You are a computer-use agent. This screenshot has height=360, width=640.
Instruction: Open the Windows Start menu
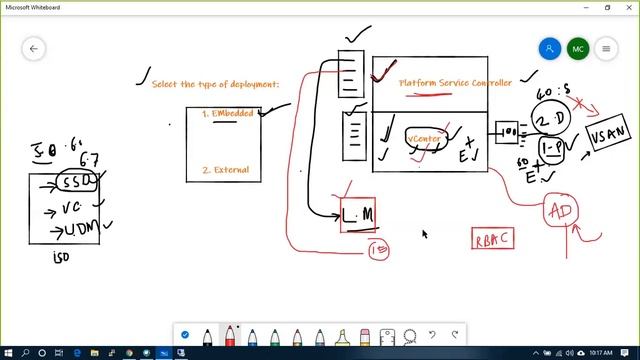click(8, 353)
